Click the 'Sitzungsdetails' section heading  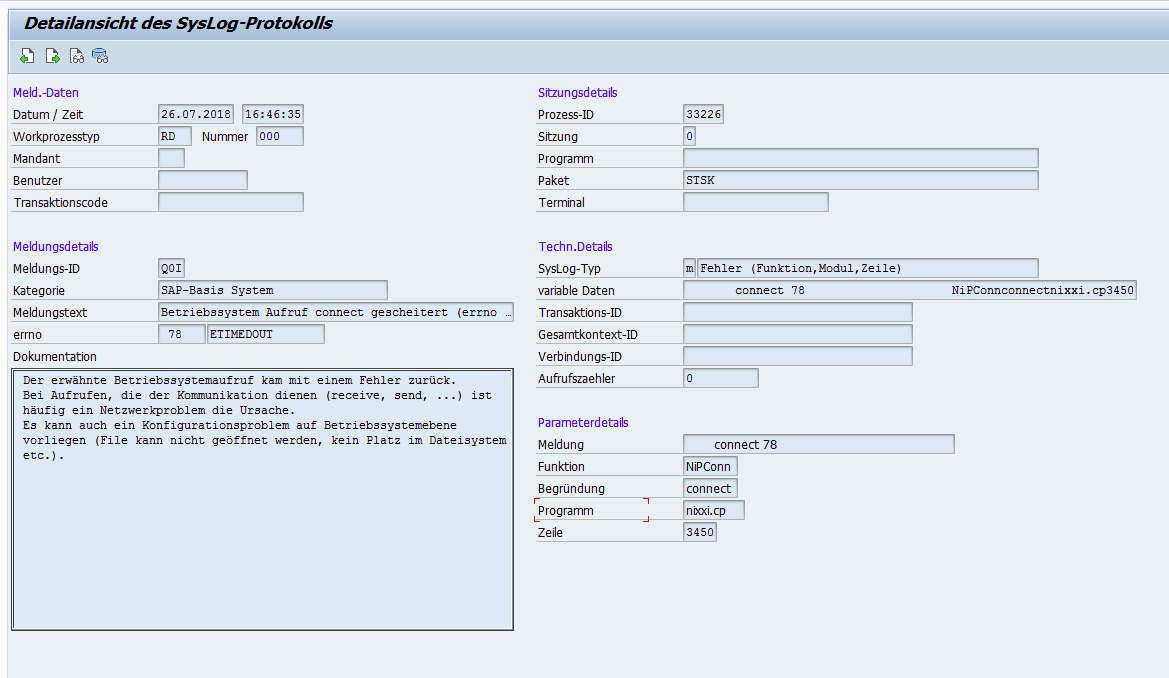[x=578, y=92]
